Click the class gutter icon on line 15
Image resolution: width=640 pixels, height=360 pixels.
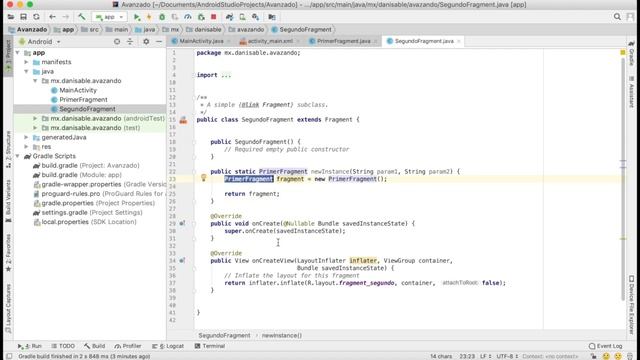pyautogui.click(x=183, y=120)
